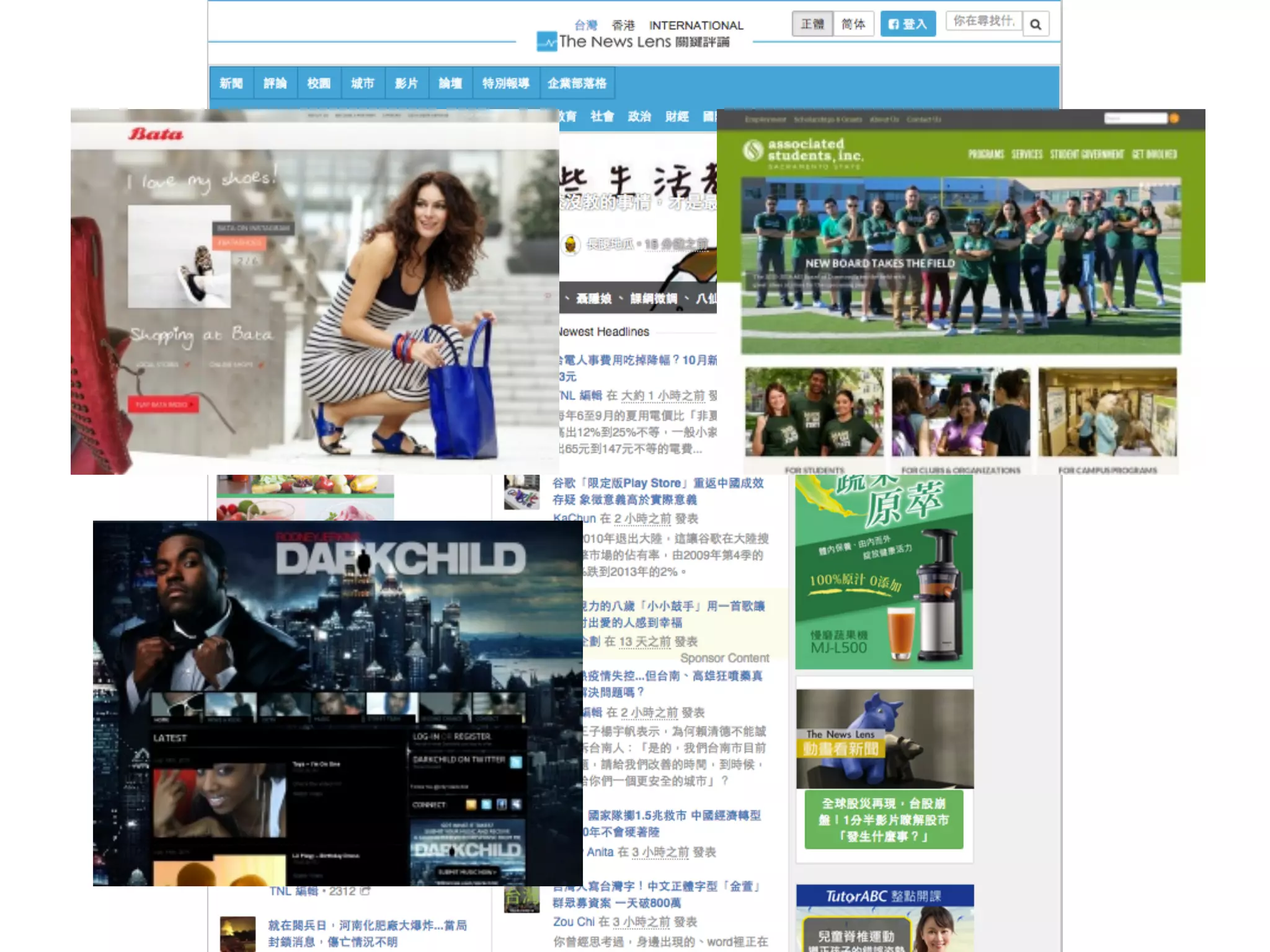Click the Bata logo

[156, 134]
